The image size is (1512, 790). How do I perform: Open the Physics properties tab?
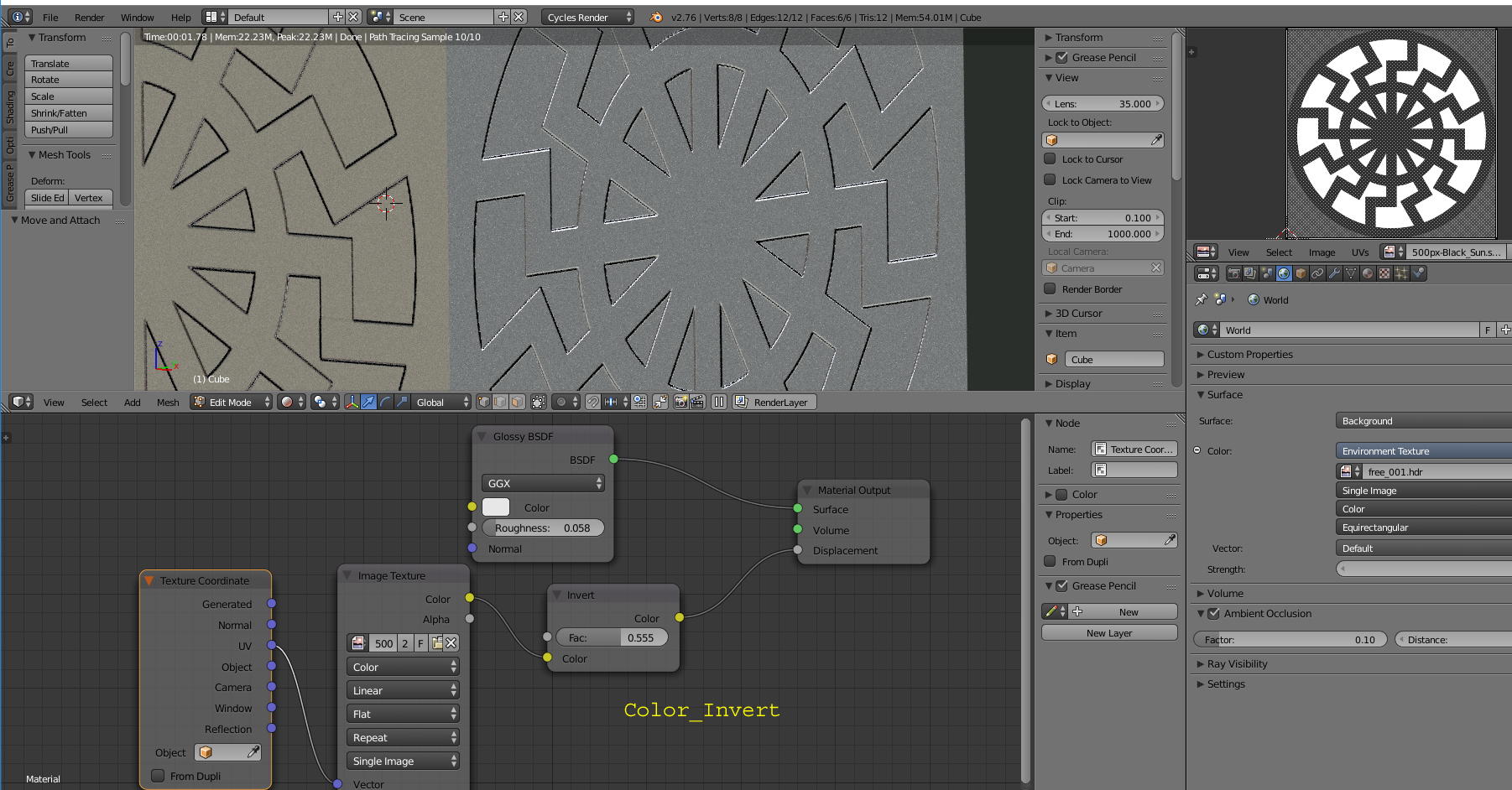pos(1418,273)
